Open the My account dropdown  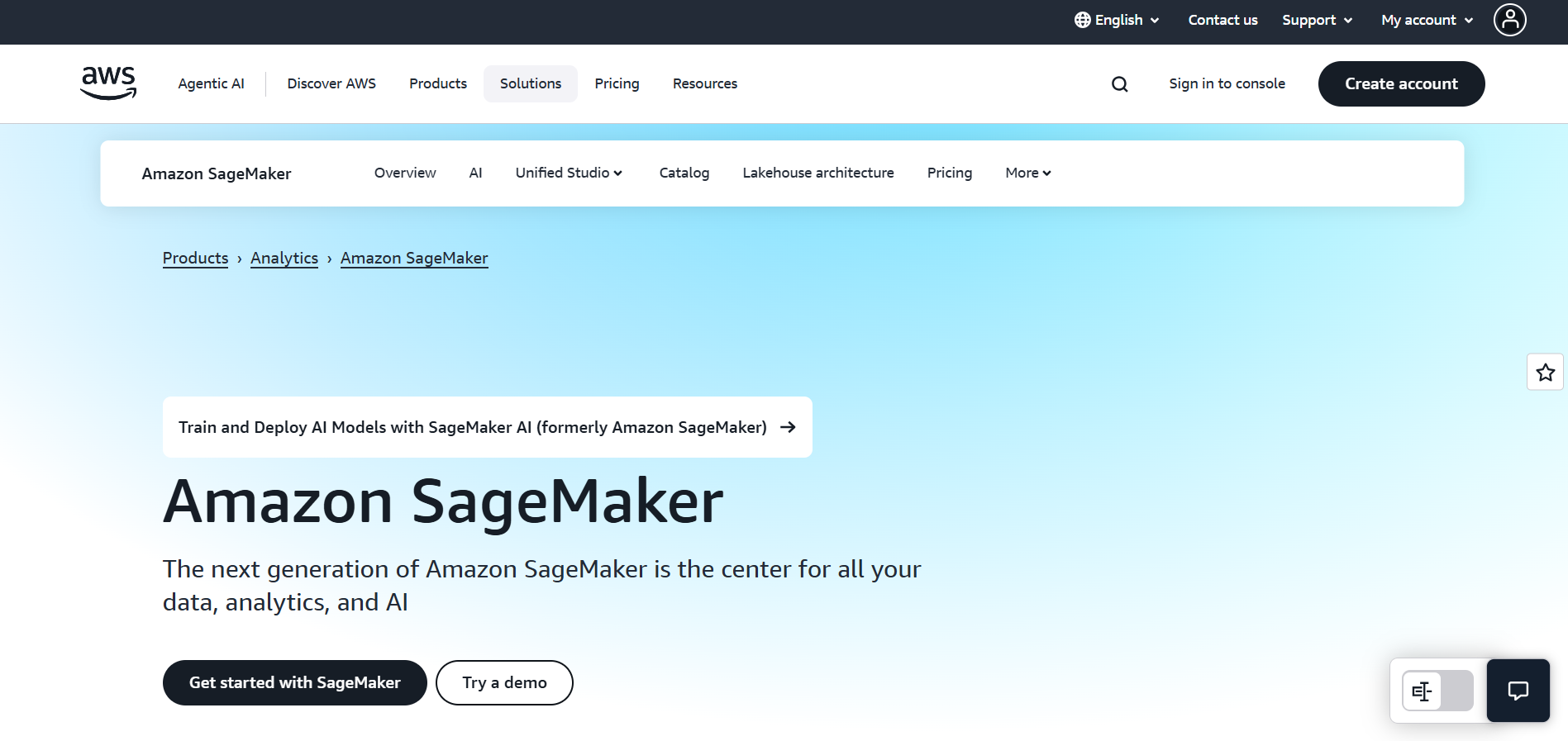(1427, 20)
